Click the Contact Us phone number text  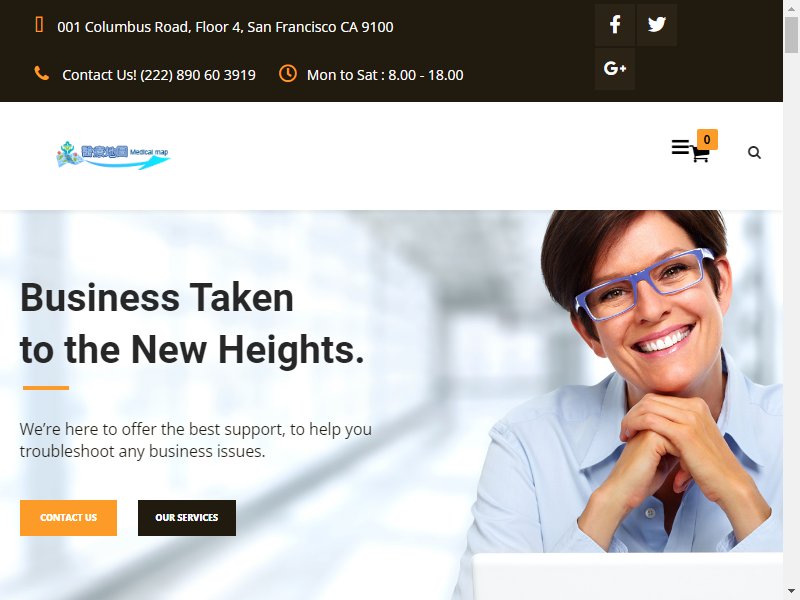point(159,75)
